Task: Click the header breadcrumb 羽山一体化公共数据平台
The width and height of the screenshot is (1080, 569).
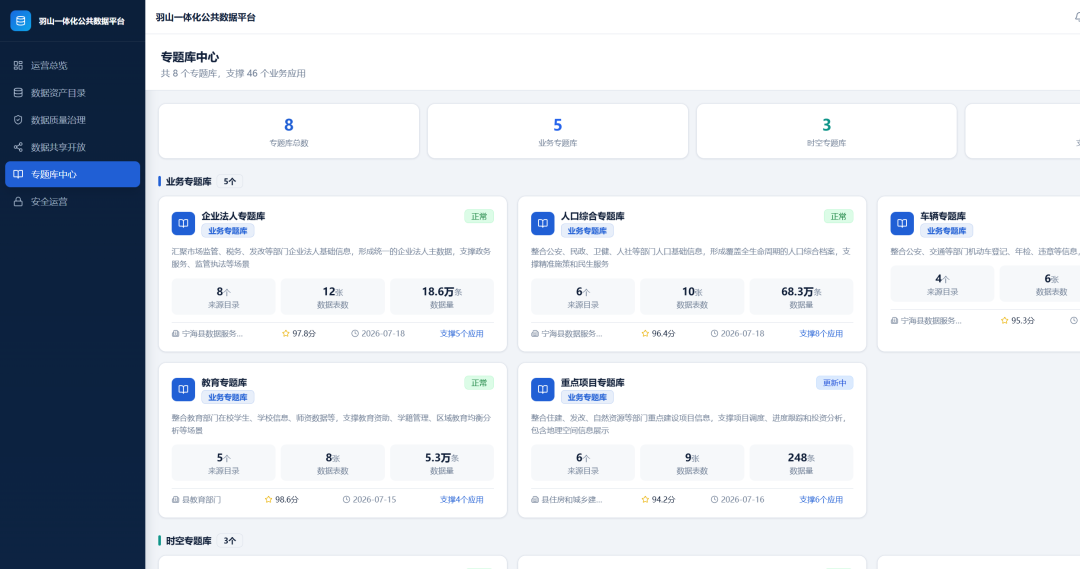Action: (205, 17)
